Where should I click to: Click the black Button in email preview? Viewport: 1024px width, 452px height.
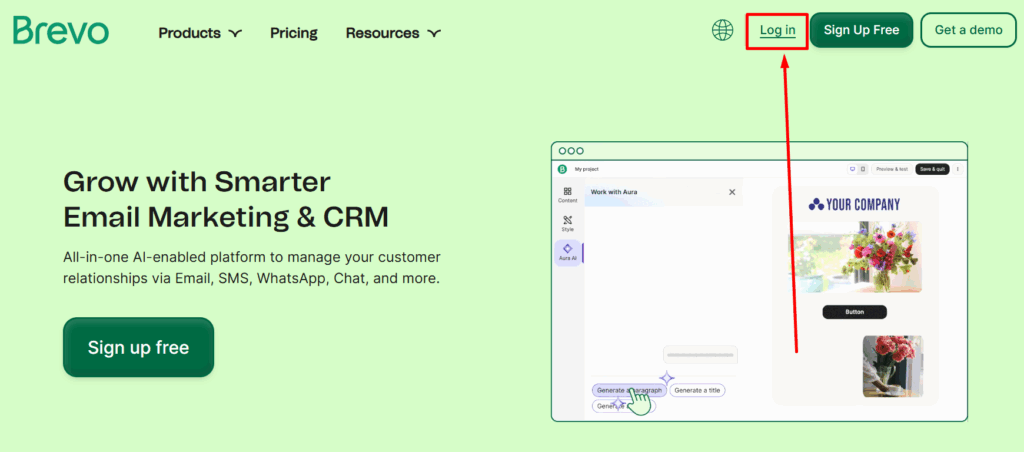click(x=854, y=312)
